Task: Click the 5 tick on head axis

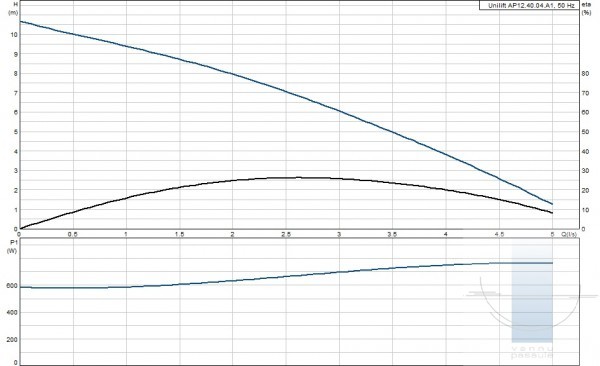Action: (16, 132)
